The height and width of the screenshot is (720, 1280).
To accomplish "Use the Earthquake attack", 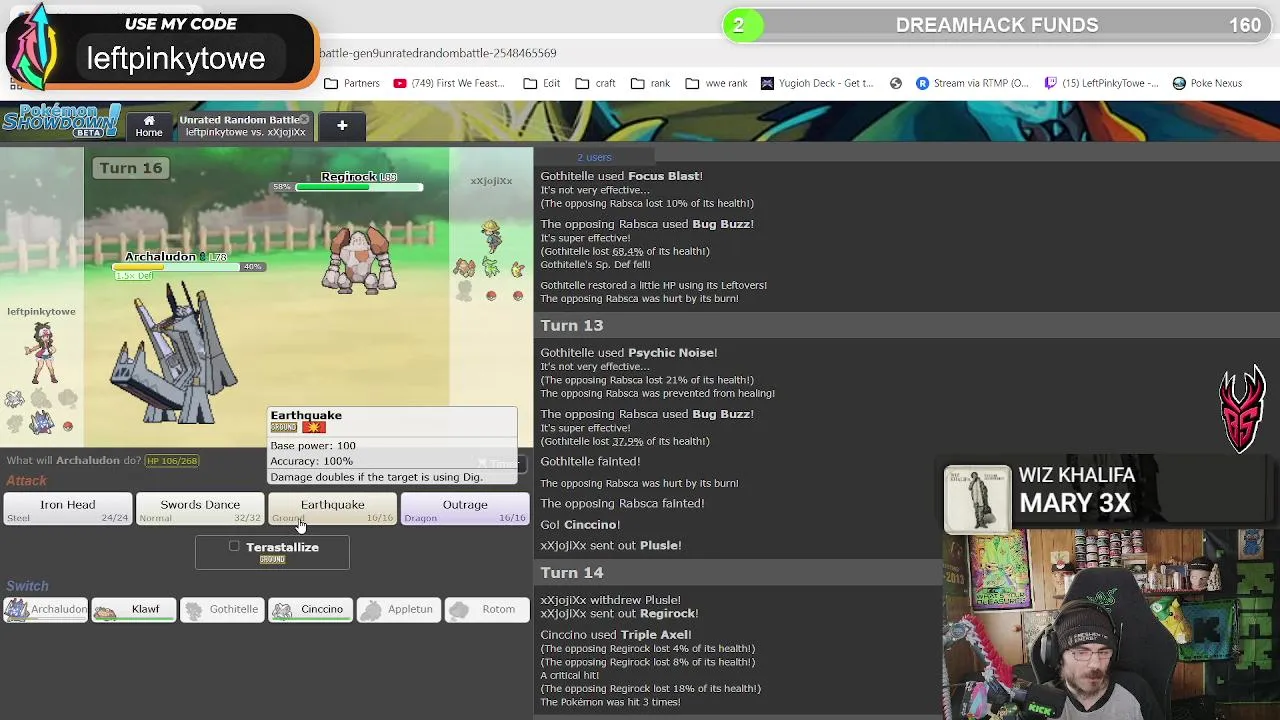I will coord(332,509).
